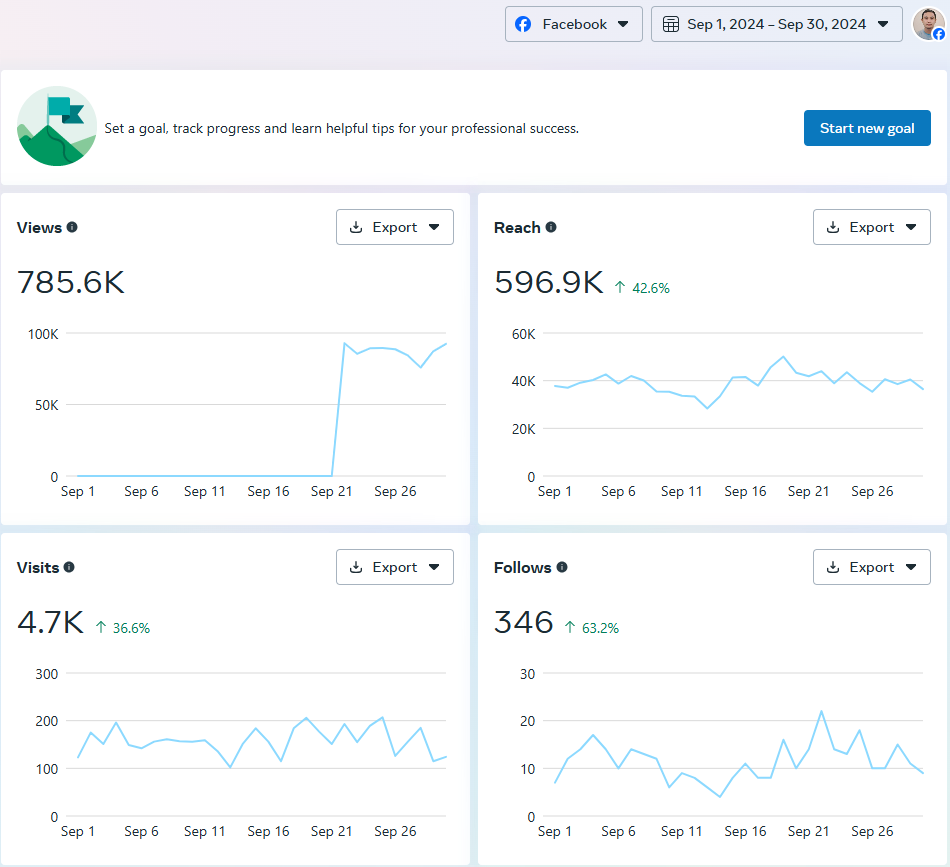Click the 785.6K Views total figure
950x867 pixels.
pos(70,283)
